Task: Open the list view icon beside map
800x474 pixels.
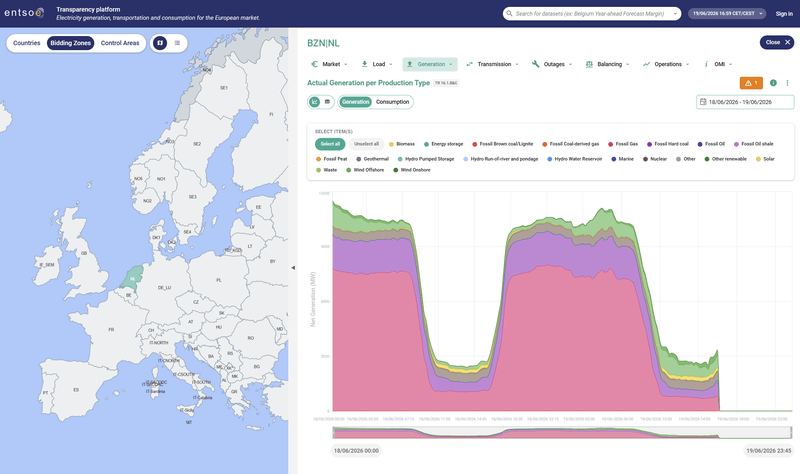Action: coord(177,43)
